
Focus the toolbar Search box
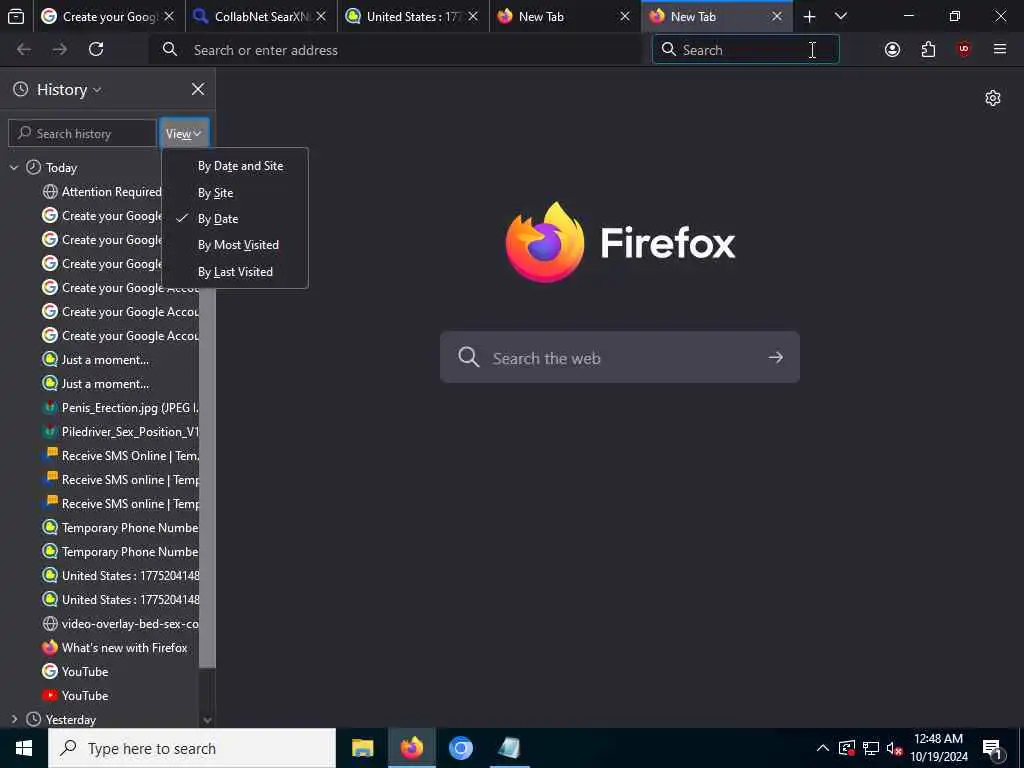746,50
